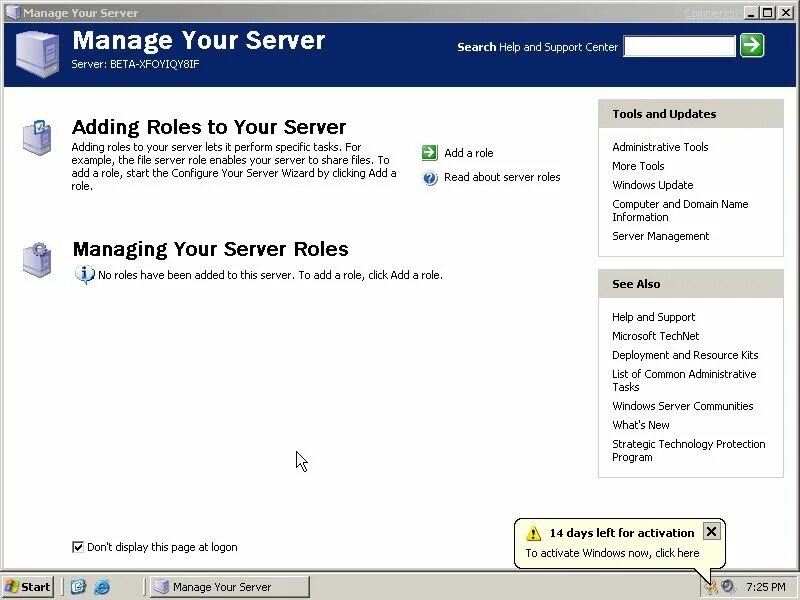
Task: Click Manage Your Server taskbar button
Action: click(230, 587)
